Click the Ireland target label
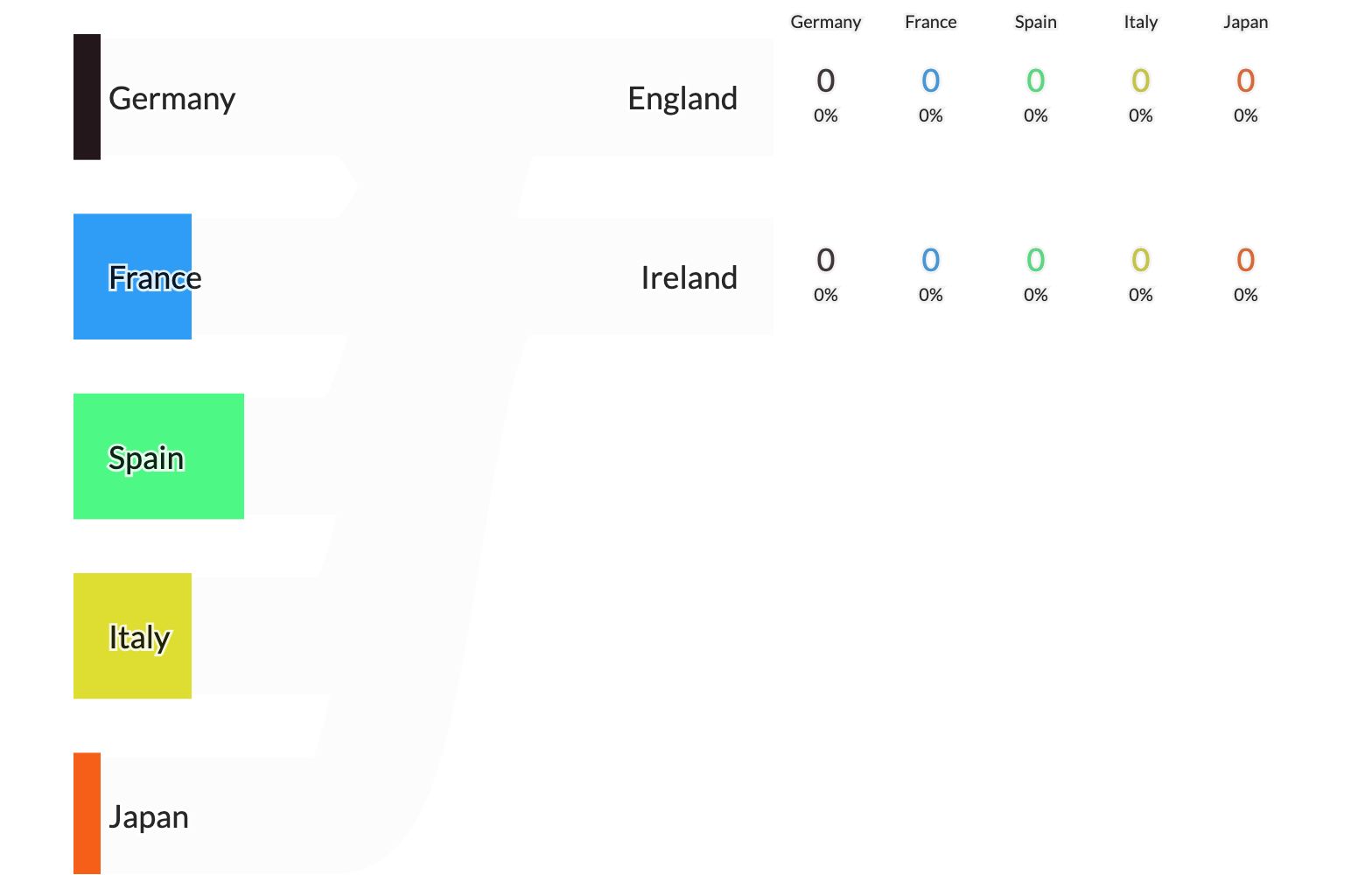This screenshot has width=1372, height=875. coord(689,277)
